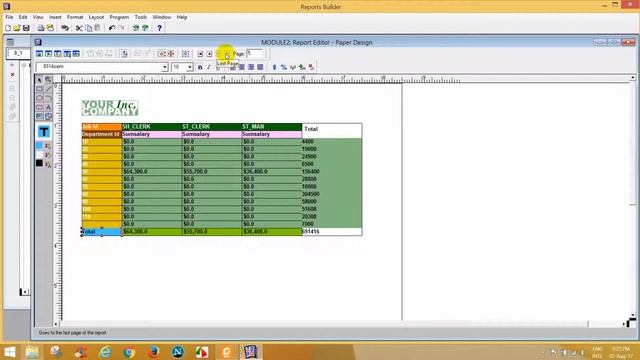Open Firefox from the taskbar
This screenshot has height=360, width=640.
coord(153,351)
